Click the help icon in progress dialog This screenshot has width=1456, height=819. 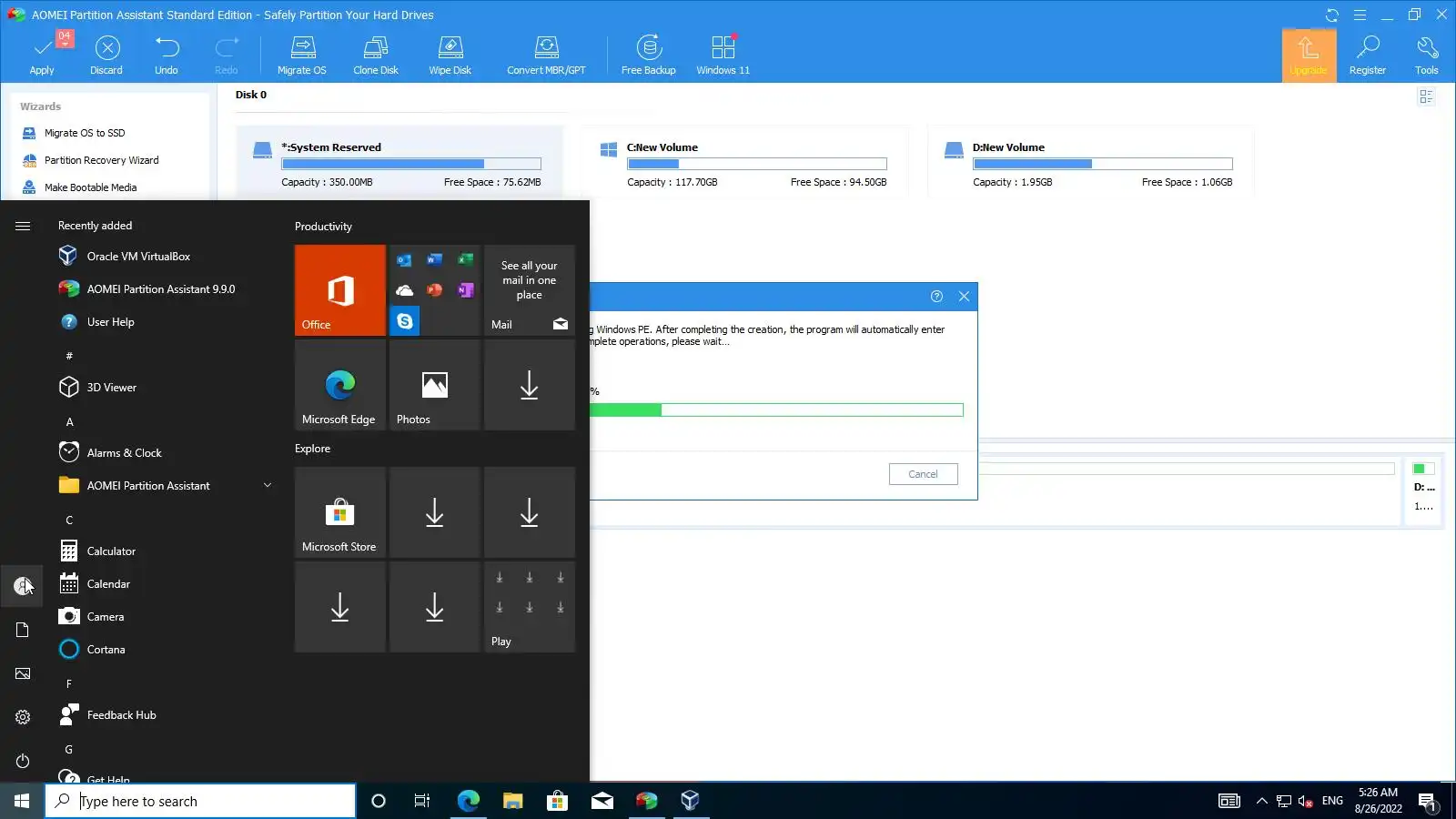click(x=936, y=296)
